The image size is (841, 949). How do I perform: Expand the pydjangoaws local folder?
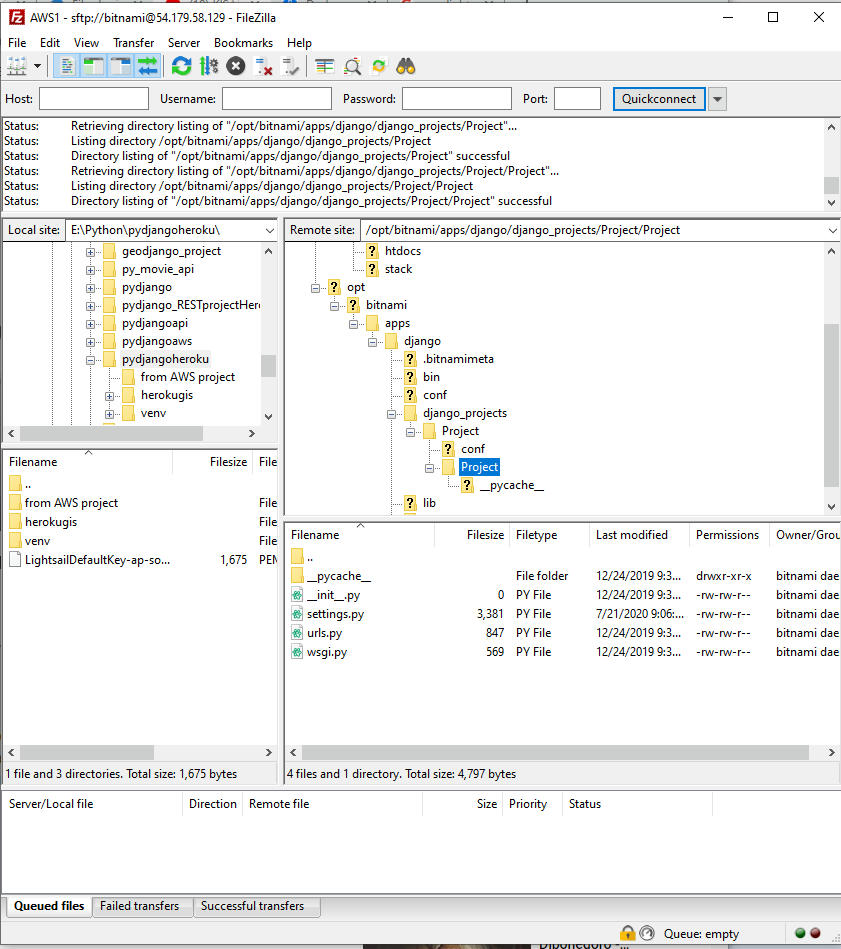(x=90, y=342)
